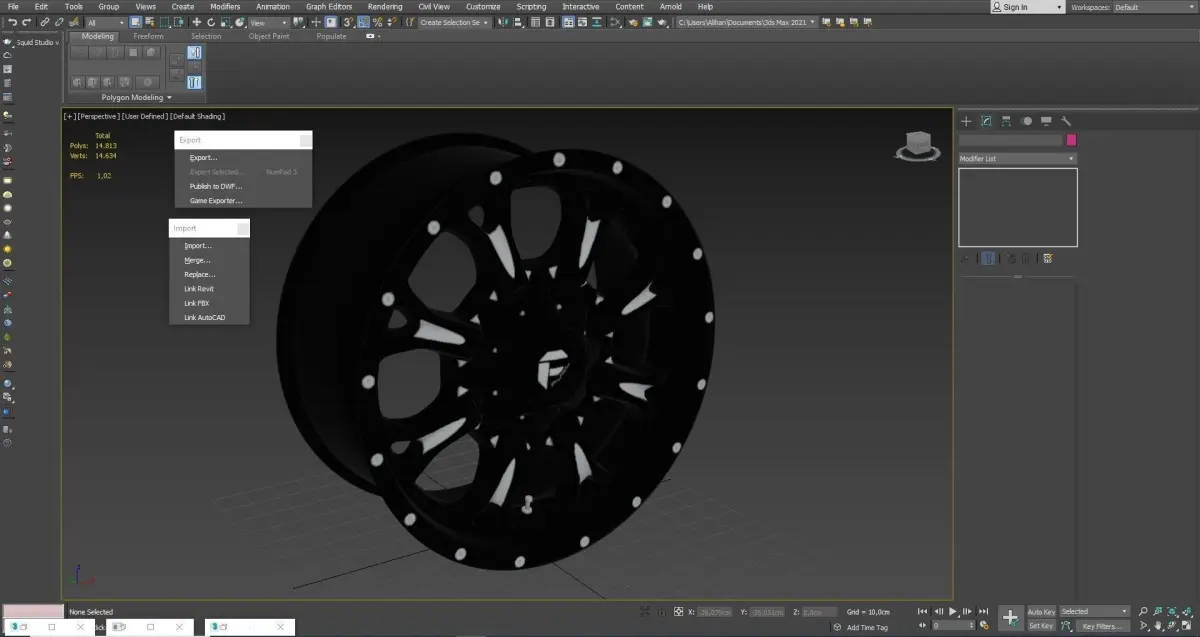Open the Workspaces Default dropdown
The width and height of the screenshot is (1200, 637).
tap(1154, 7)
